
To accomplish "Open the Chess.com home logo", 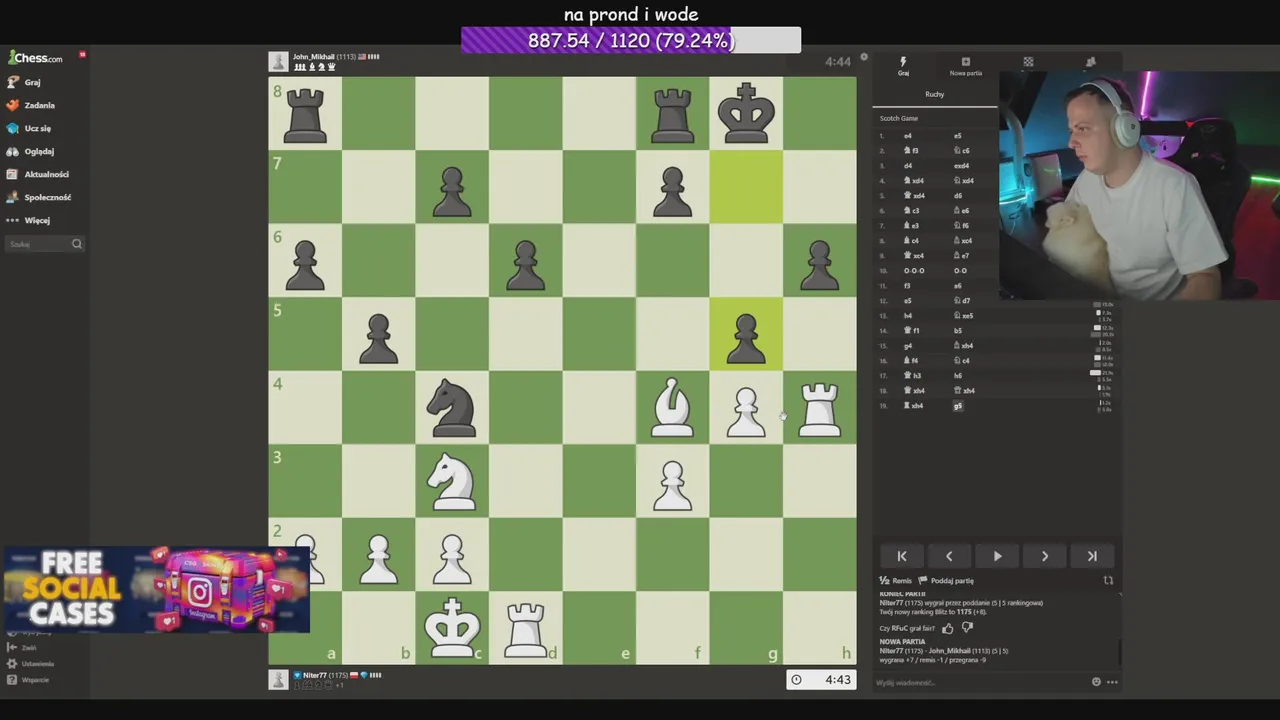I will [x=36, y=58].
